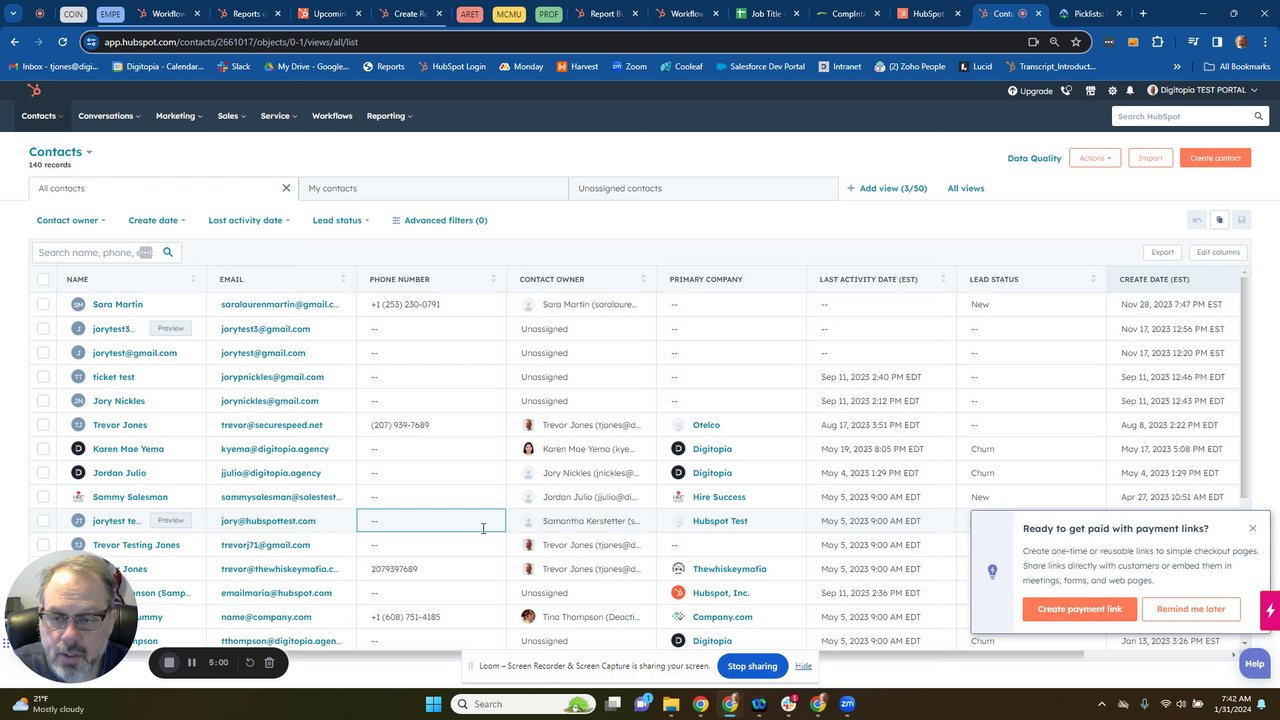Check the box for the ticket test row
The image size is (1280, 720).
[x=43, y=376]
